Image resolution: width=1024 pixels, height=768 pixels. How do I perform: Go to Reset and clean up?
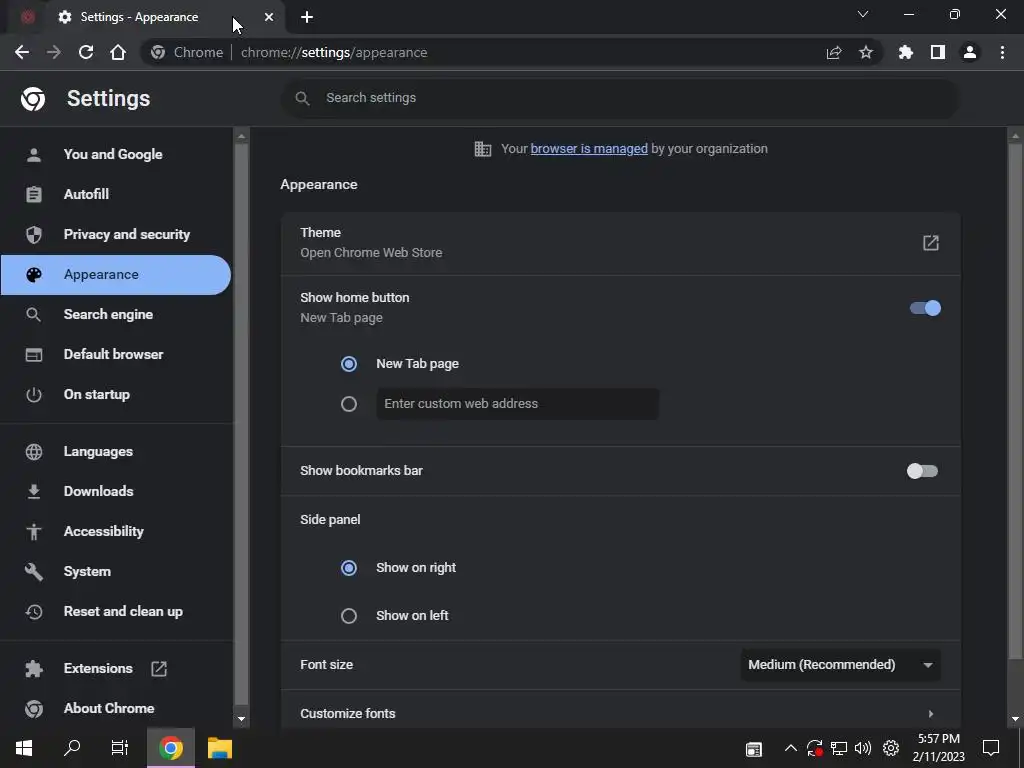pyautogui.click(x=115, y=611)
